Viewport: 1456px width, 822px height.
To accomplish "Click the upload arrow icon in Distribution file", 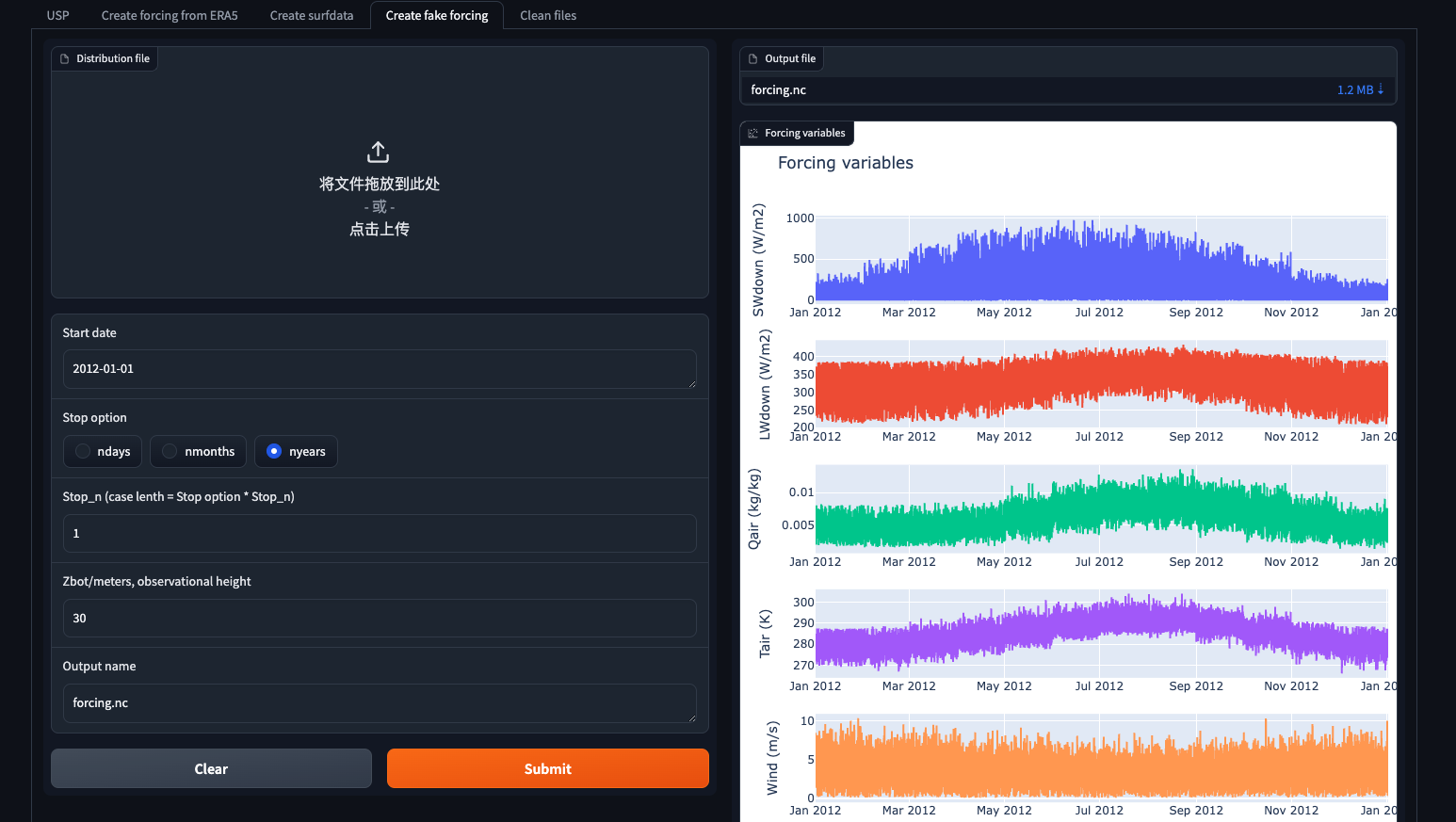I will [x=378, y=152].
